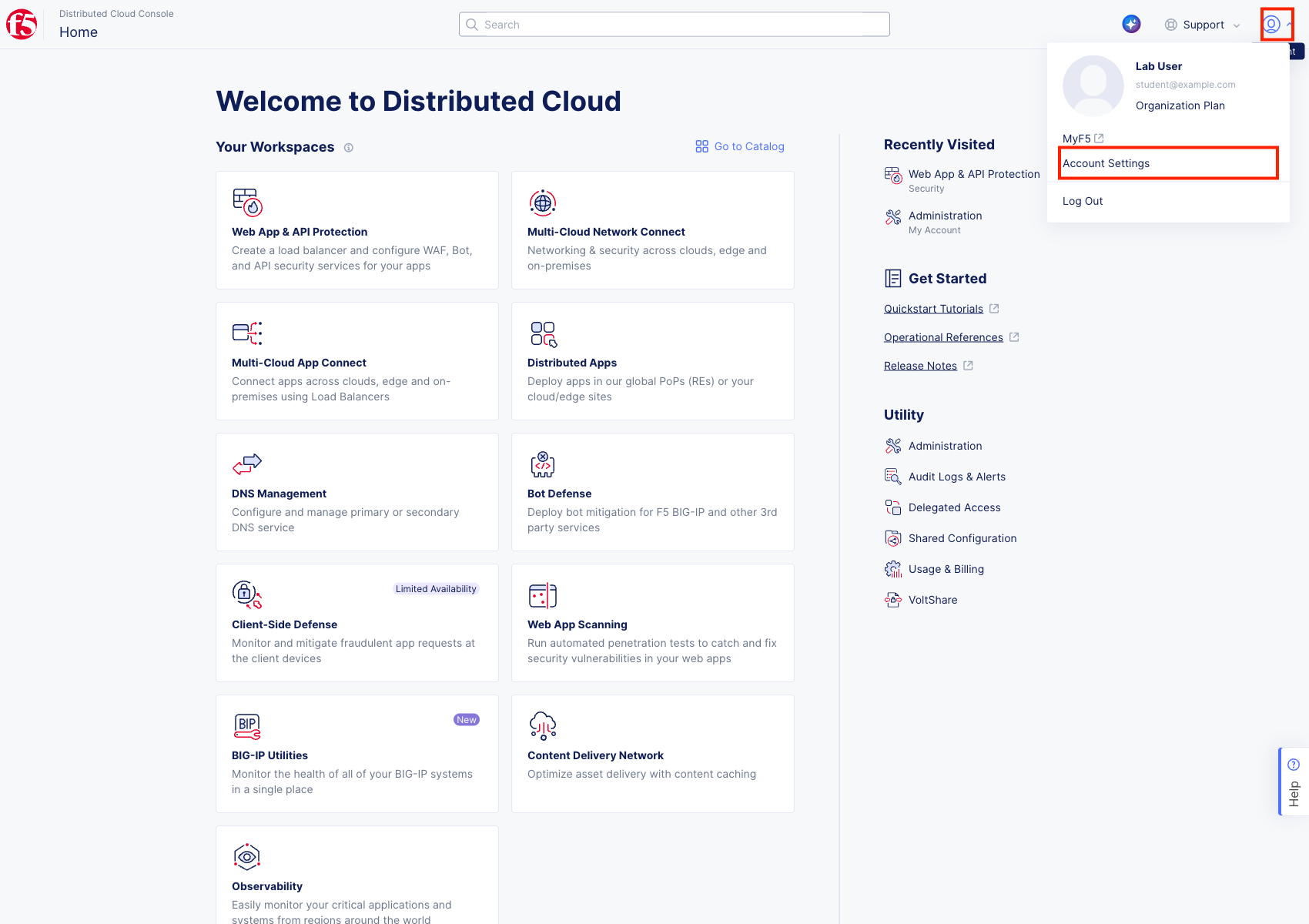Open Administration under Utility
Viewport: 1309px width, 924px height.
pyautogui.click(x=945, y=446)
